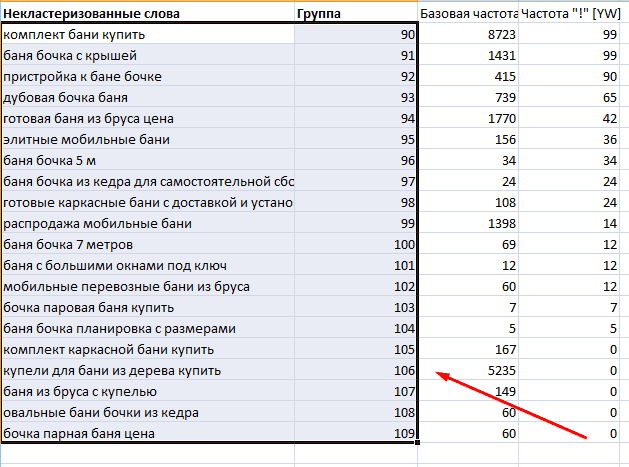The height and width of the screenshot is (467, 629).
Task: Click base frequency cell 8723
Action: click(x=468, y=34)
